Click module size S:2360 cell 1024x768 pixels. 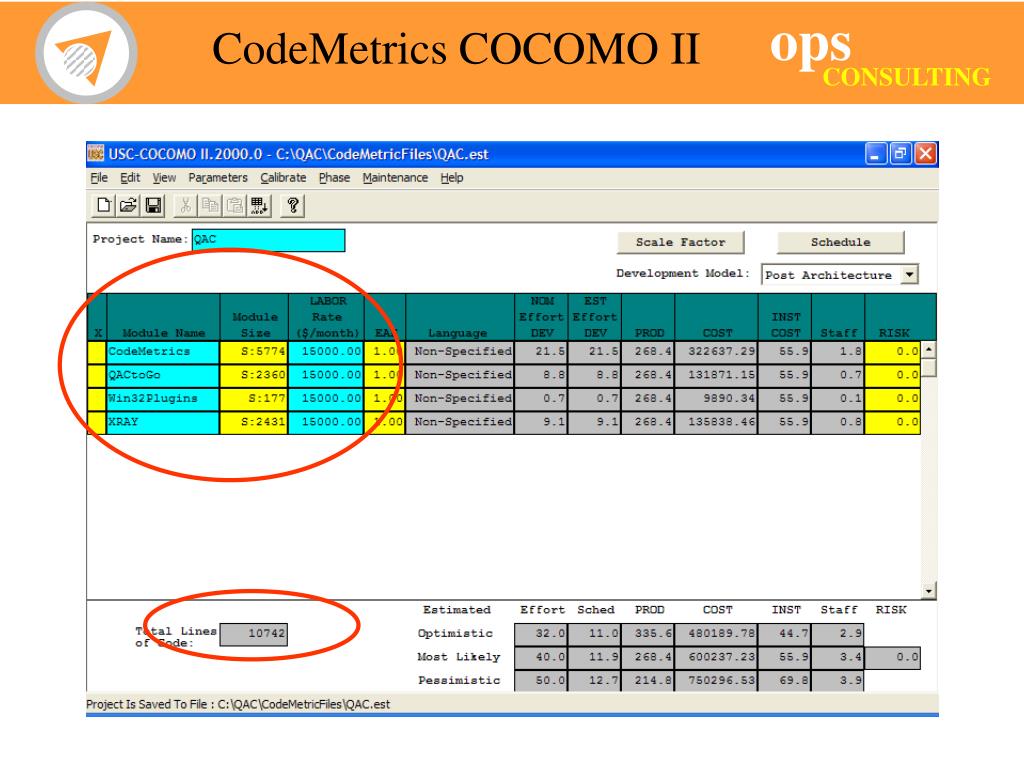point(254,375)
